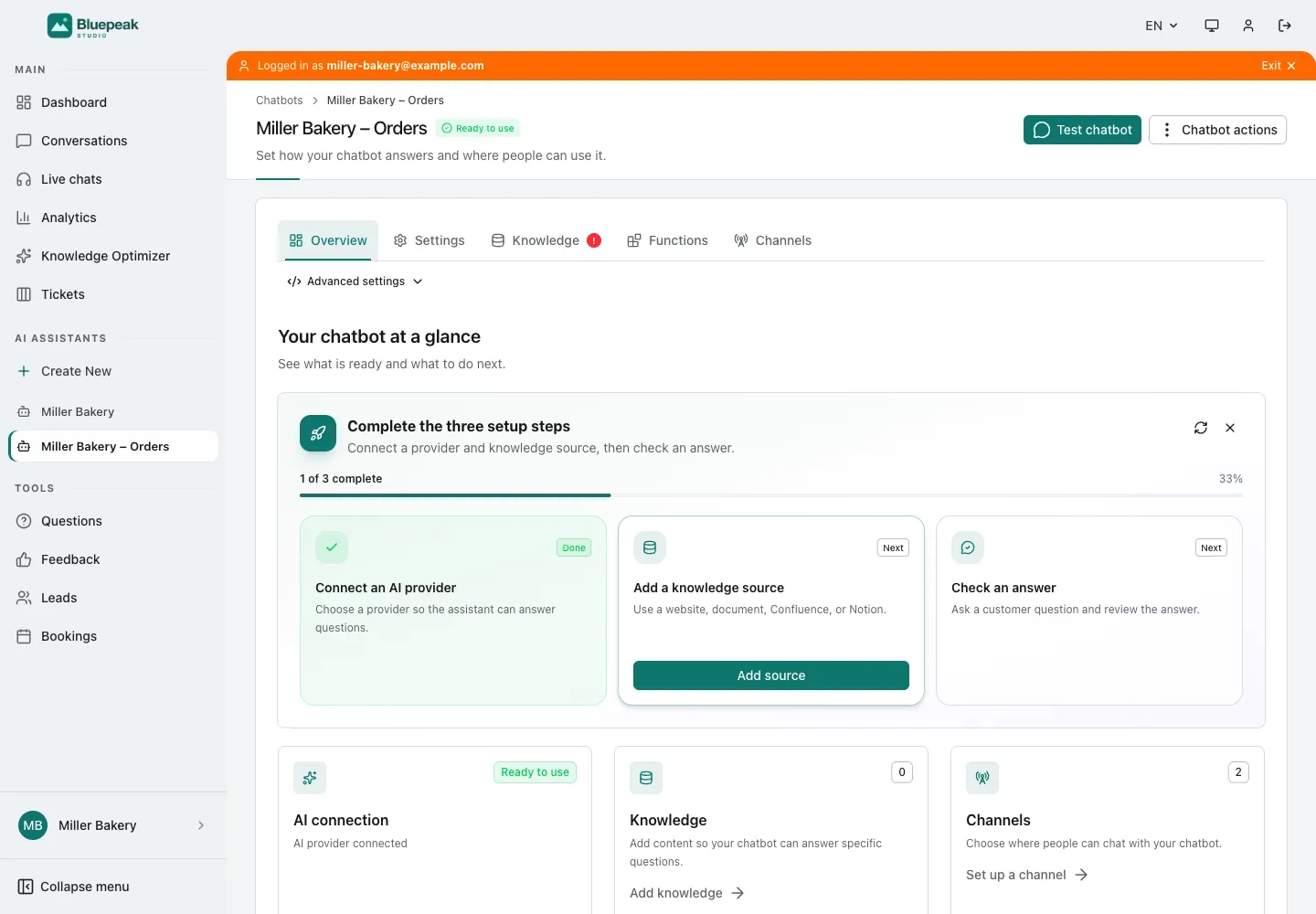Open Live chats in the sidebar
The image size is (1316, 914).
point(113,179)
